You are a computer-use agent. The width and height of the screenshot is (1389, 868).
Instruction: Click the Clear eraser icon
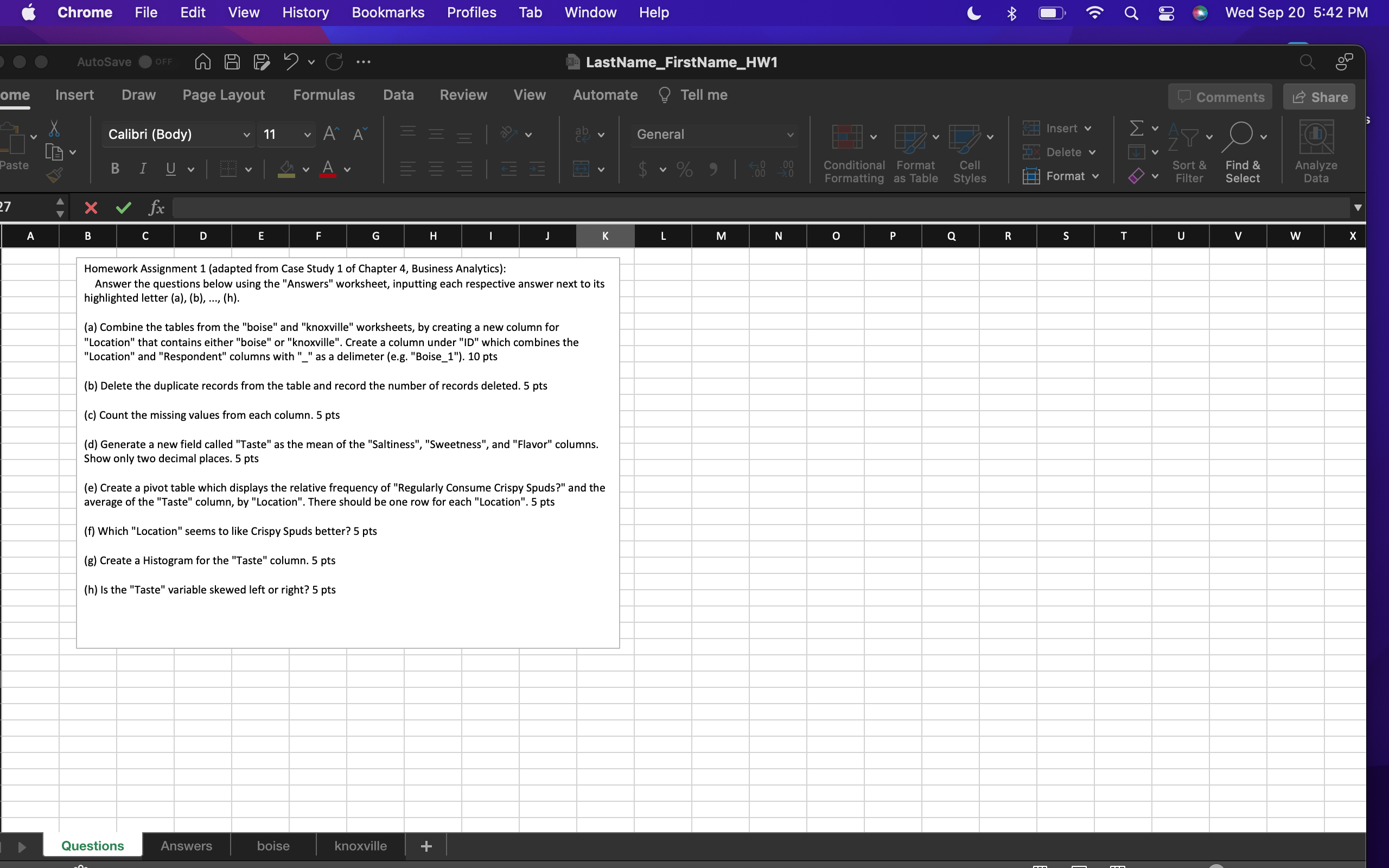(x=1137, y=176)
